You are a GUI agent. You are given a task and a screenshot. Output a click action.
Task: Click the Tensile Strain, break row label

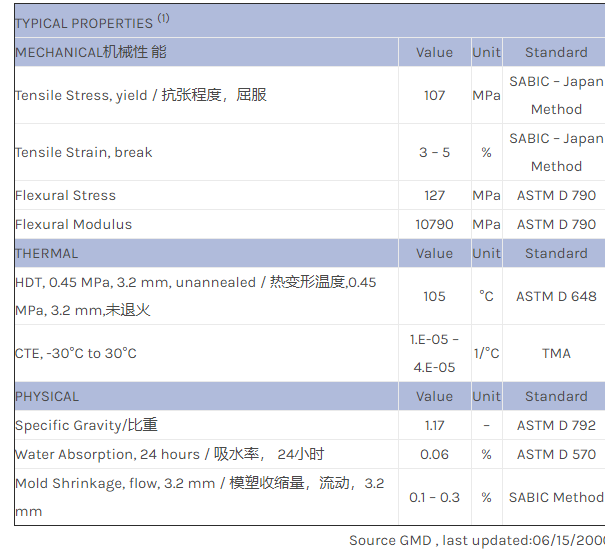pos(83,152)
